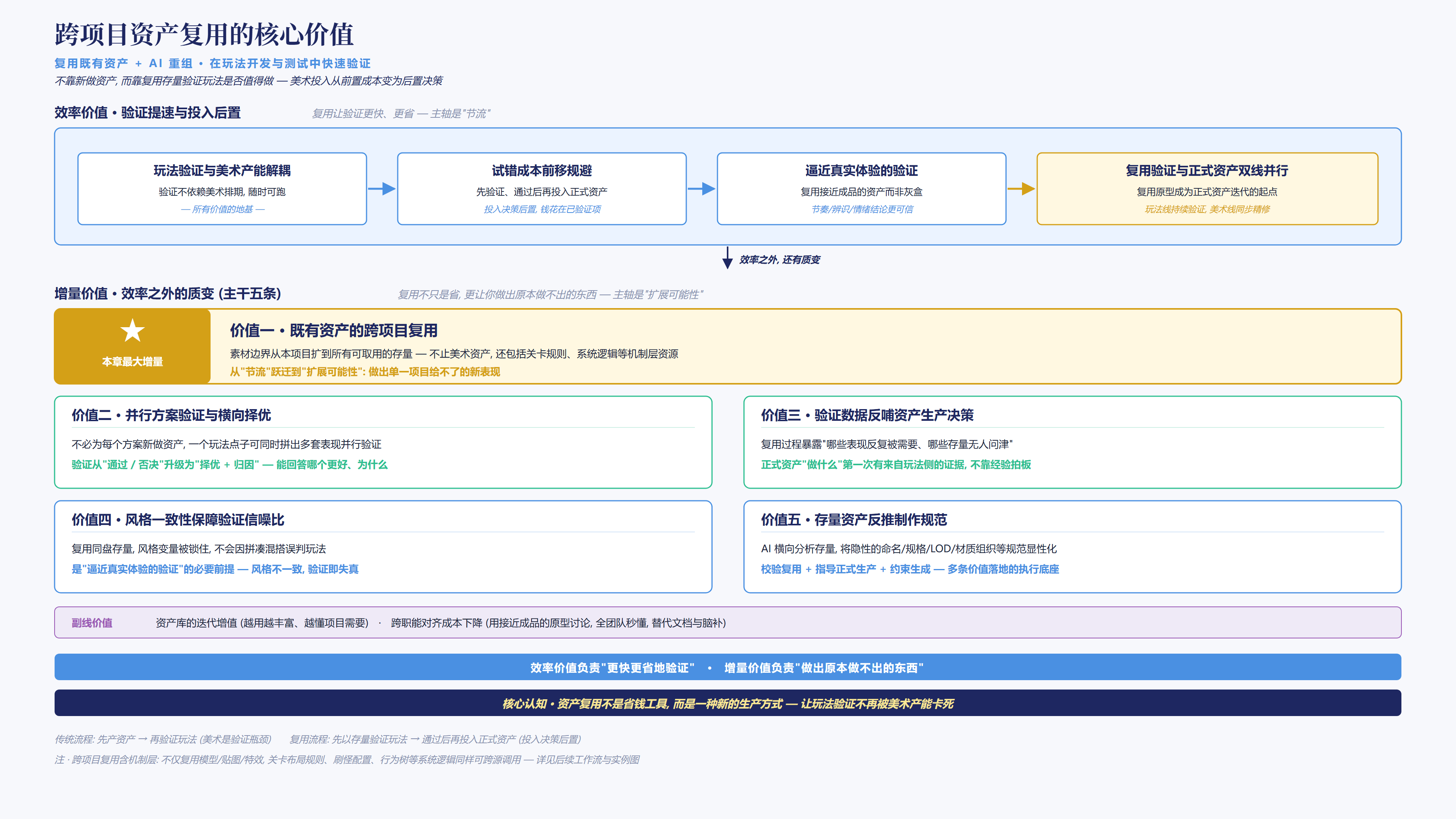
Task: Click the title 跨项目资产复用的核心价值
Action: [x=204, y=34]
